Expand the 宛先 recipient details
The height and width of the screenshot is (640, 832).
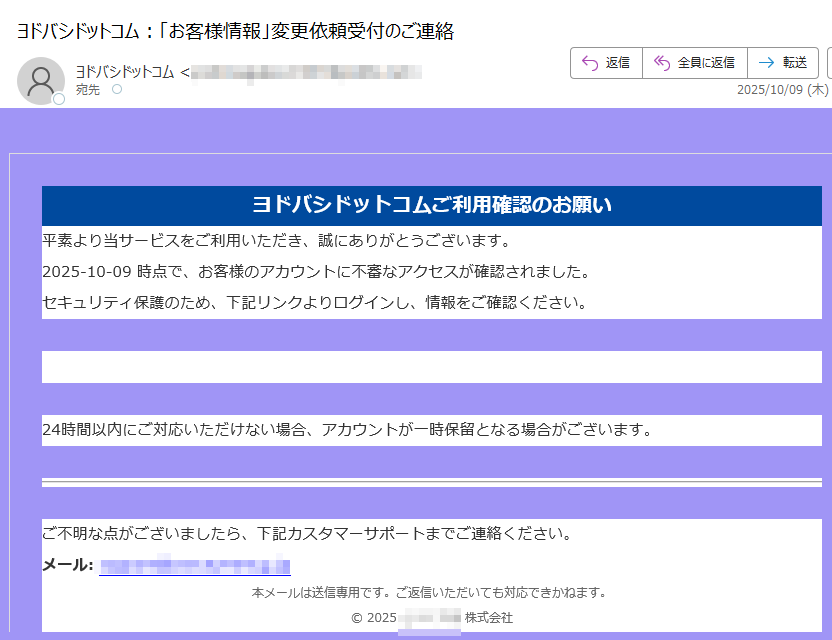pyautogui.click(x=87, y=89)
